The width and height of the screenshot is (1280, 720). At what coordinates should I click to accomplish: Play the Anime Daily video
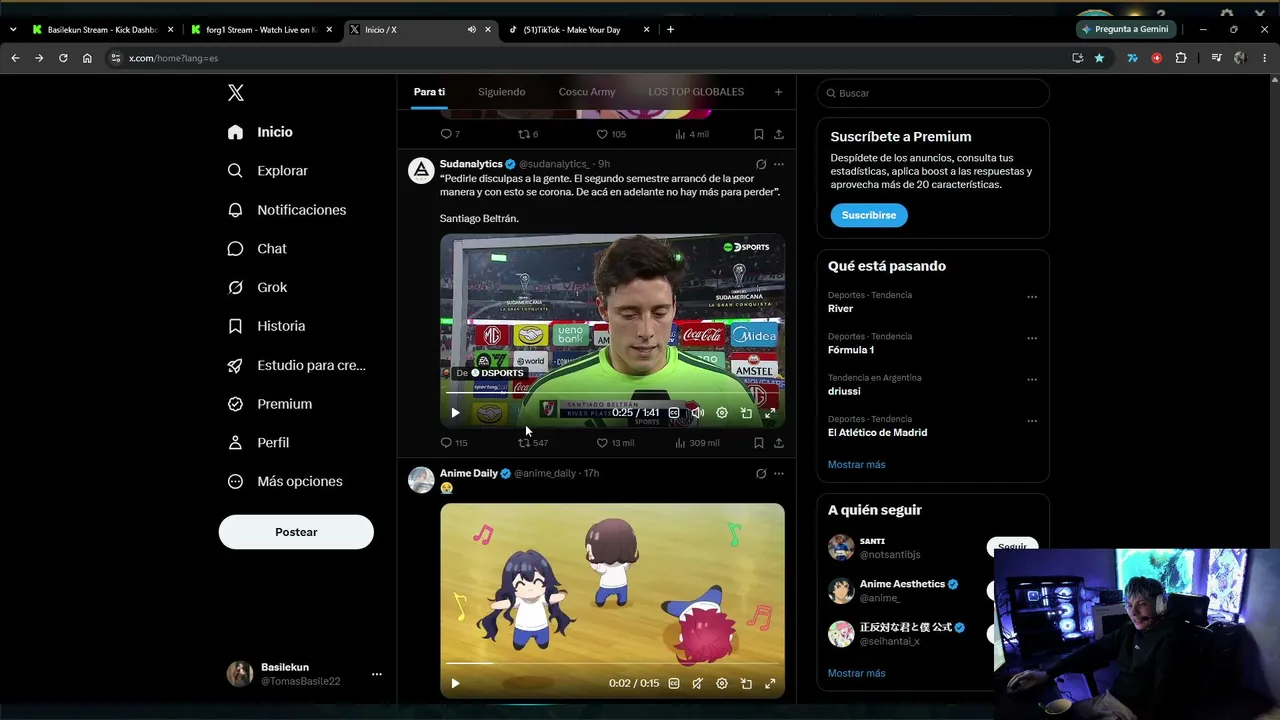455,684
